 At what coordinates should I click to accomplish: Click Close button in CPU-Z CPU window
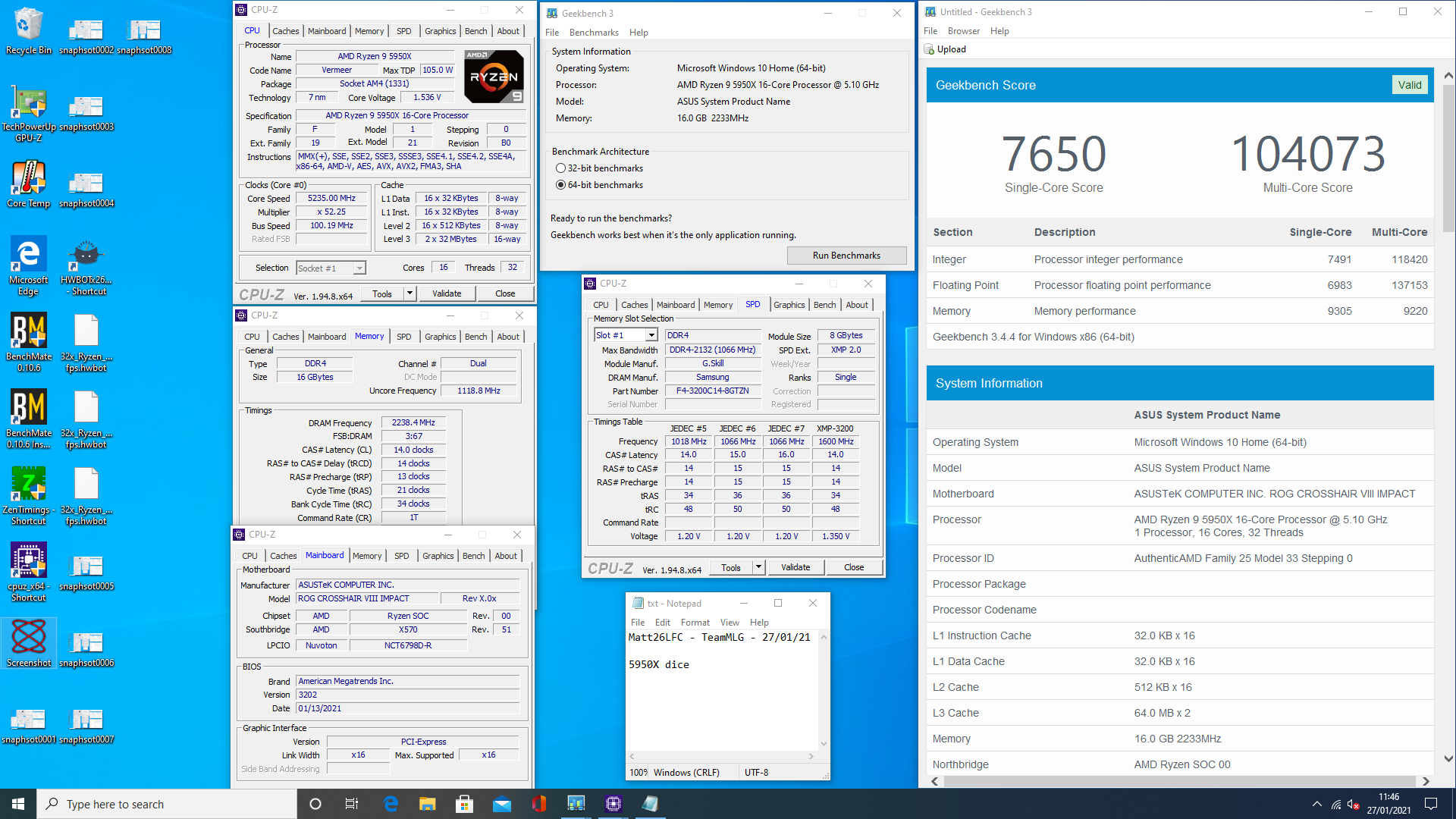[505, 293]
